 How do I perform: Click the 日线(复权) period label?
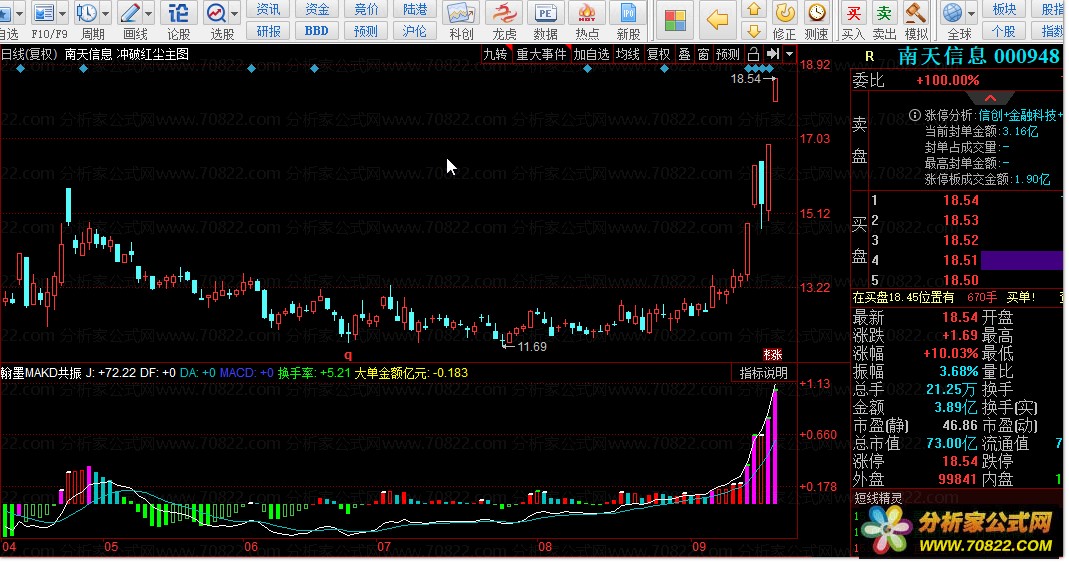pos(28,54)
